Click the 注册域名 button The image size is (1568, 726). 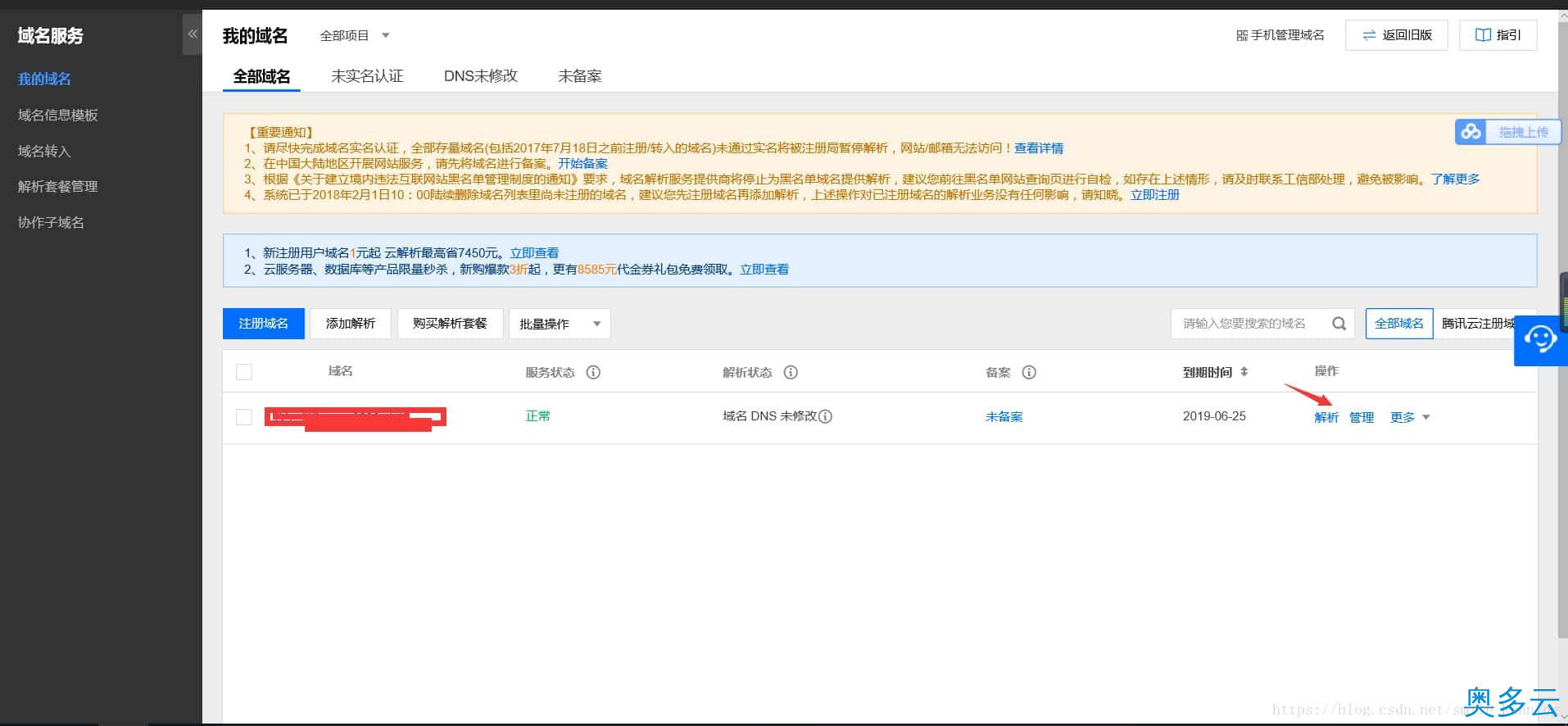[264, 324]
